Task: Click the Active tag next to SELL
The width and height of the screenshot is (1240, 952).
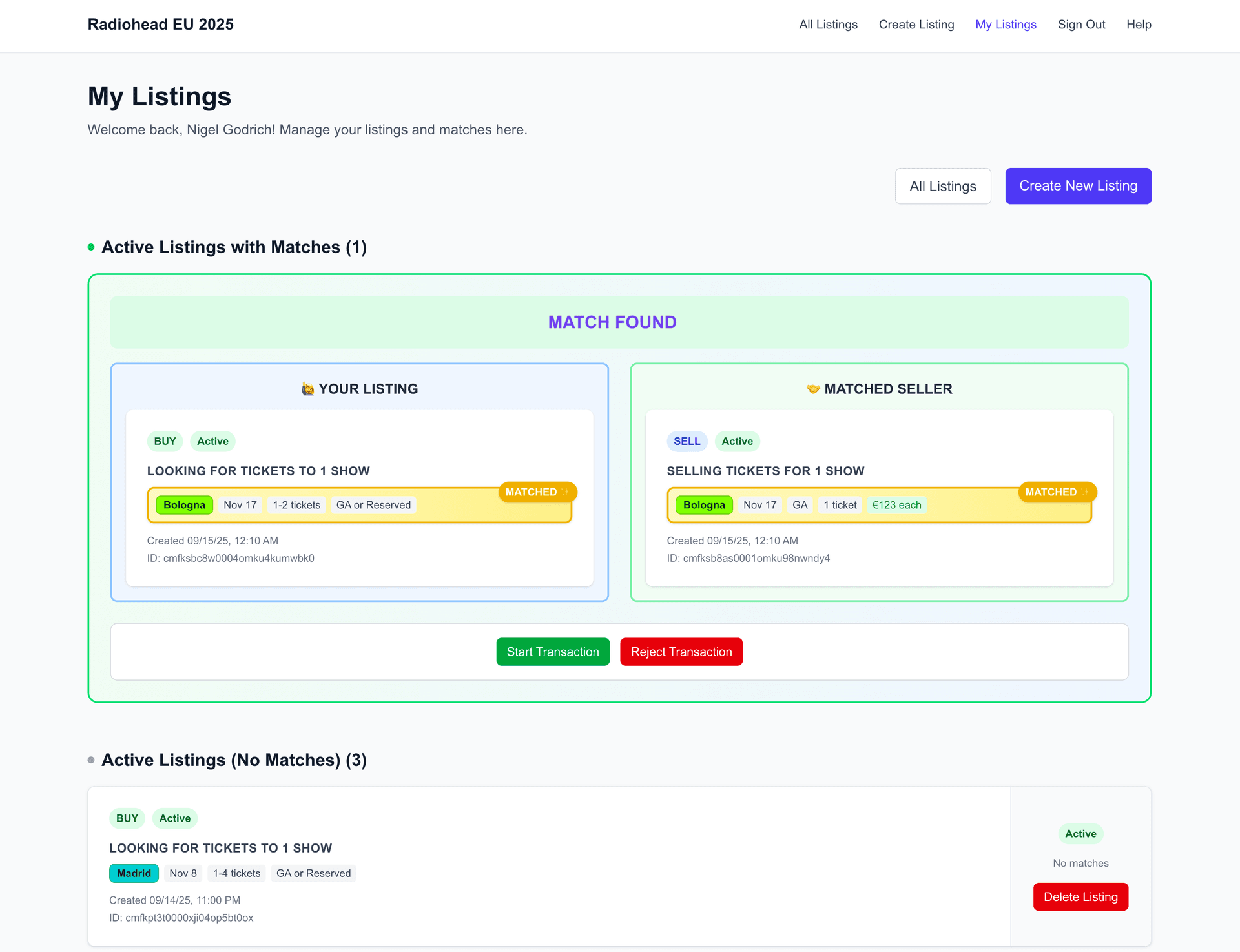Action: coord(737,441)
